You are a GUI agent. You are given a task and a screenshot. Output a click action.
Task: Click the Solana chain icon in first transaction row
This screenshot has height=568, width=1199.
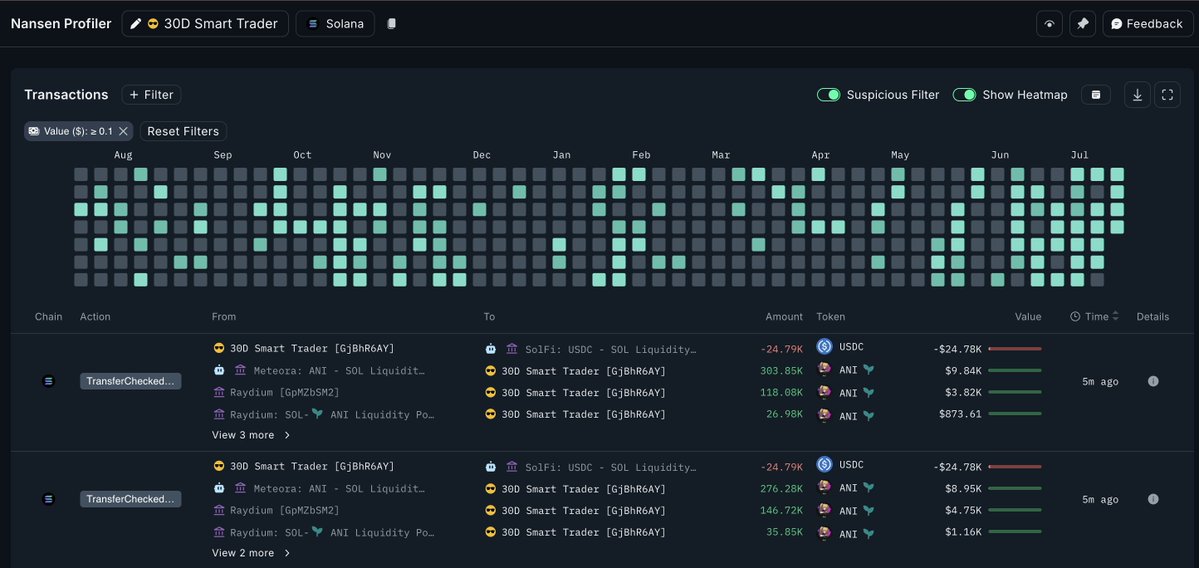tap(49, 381)
